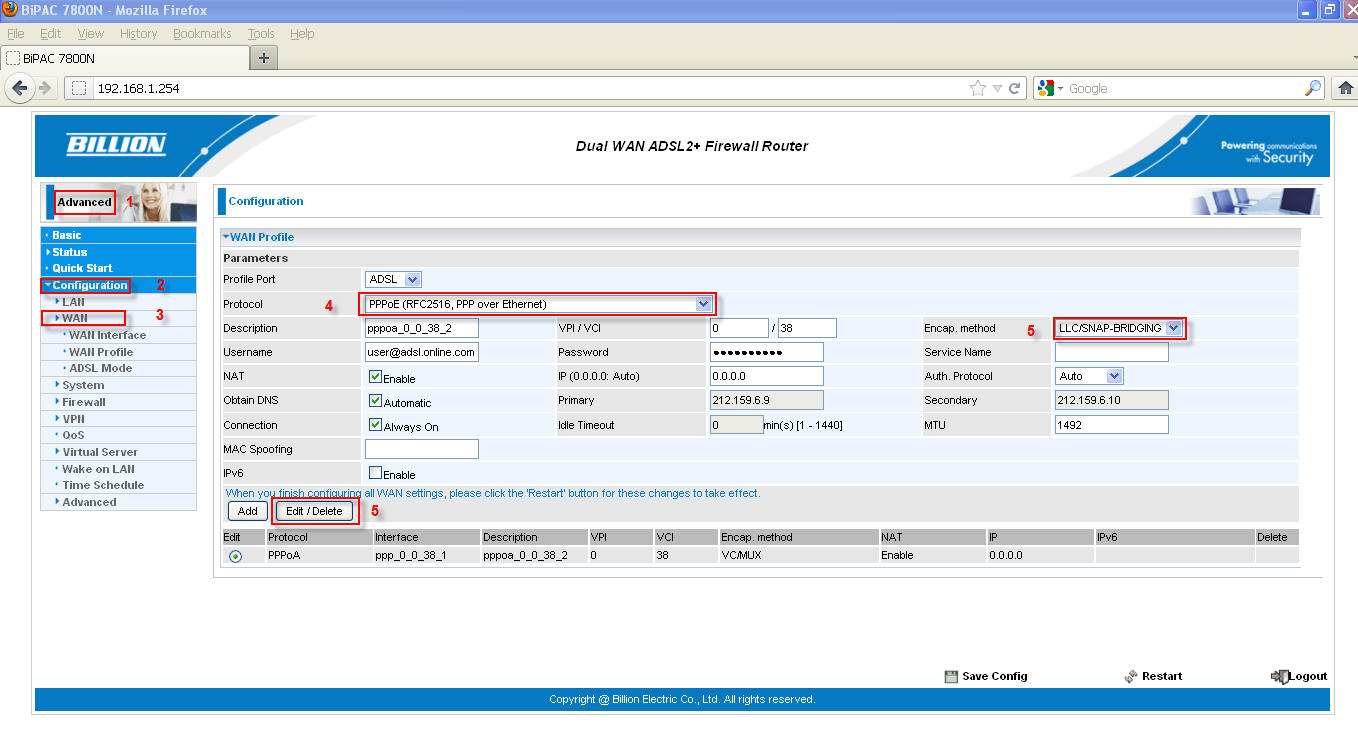Image resolution: width=1358 pixels, height=733 pixels.
Task: Click the Logout link
Action: click(x=1308, y=676)
